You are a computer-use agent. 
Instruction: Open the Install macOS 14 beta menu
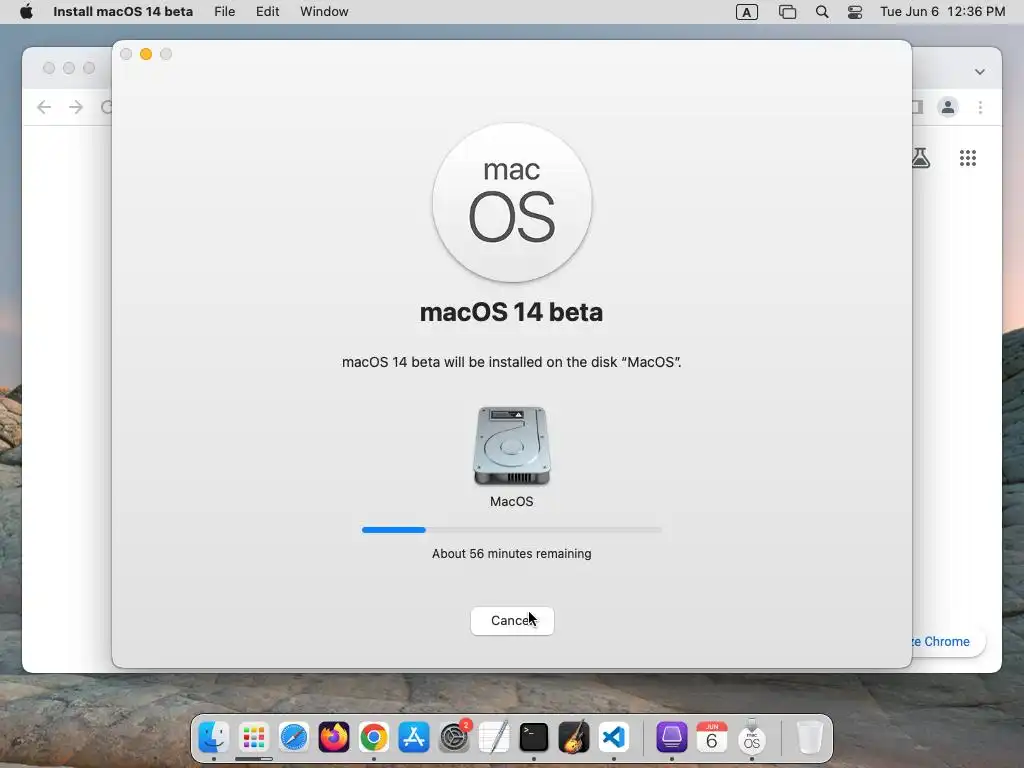click(123, 12)
